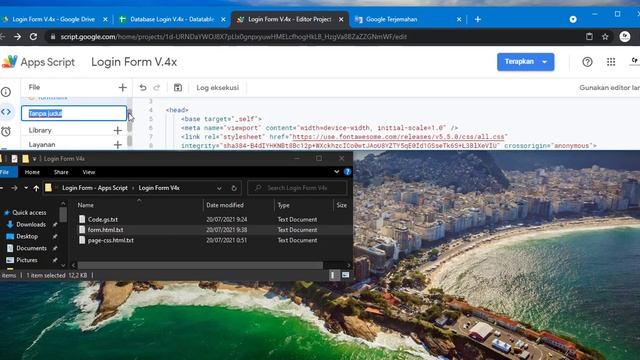Refresh the File Explorer folder view

(234, 188)
